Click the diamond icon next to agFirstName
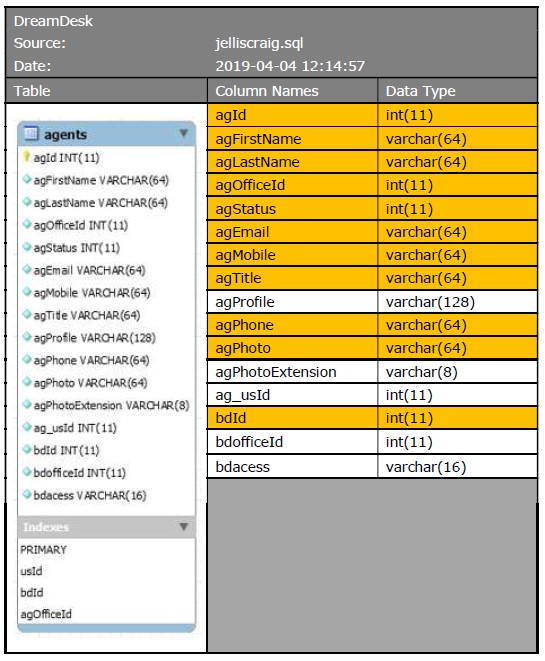The width and height of the screenshot is (545, 661). point(27,179)
